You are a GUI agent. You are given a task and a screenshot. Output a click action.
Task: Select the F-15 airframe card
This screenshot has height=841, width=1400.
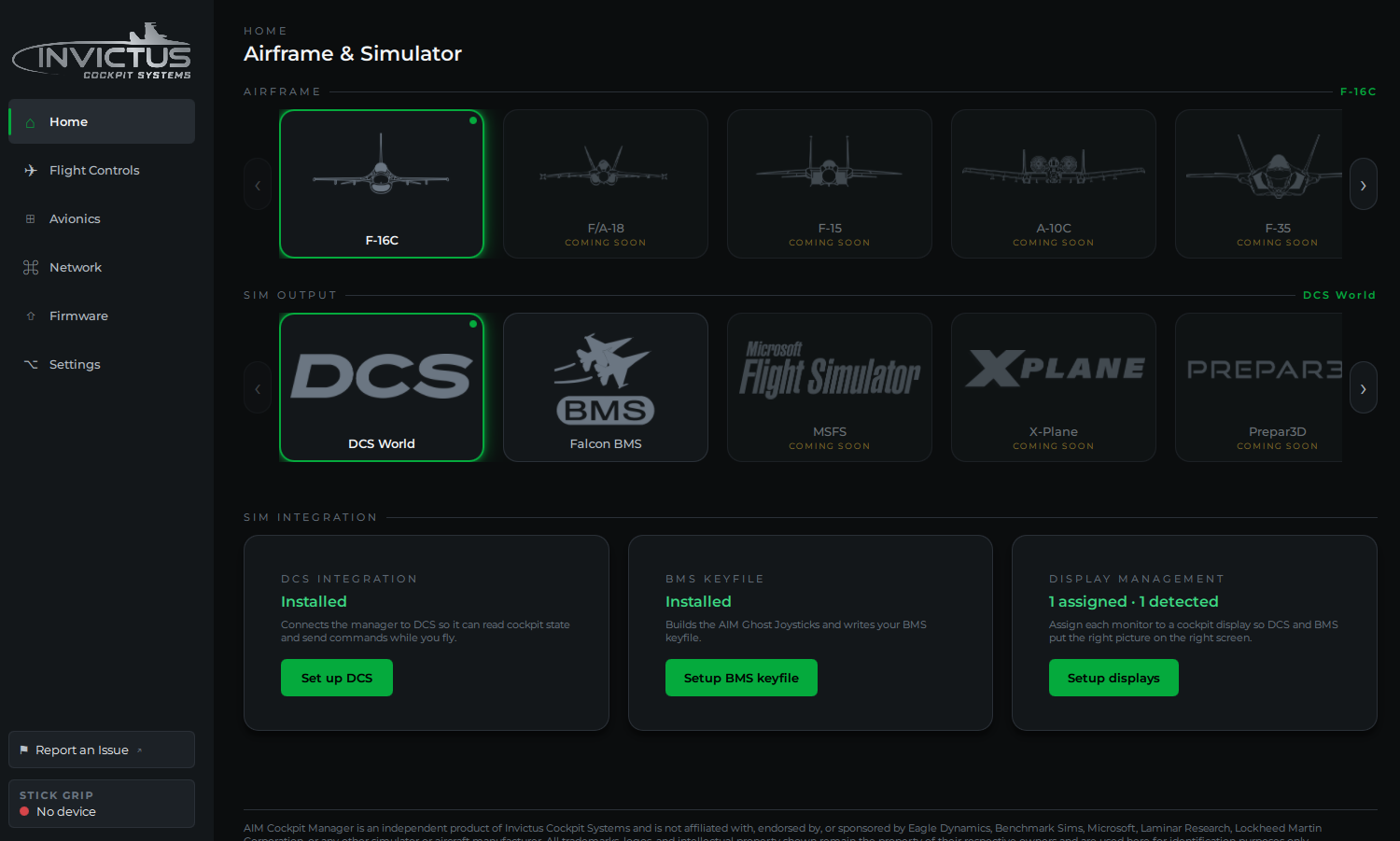click(830, 184)
